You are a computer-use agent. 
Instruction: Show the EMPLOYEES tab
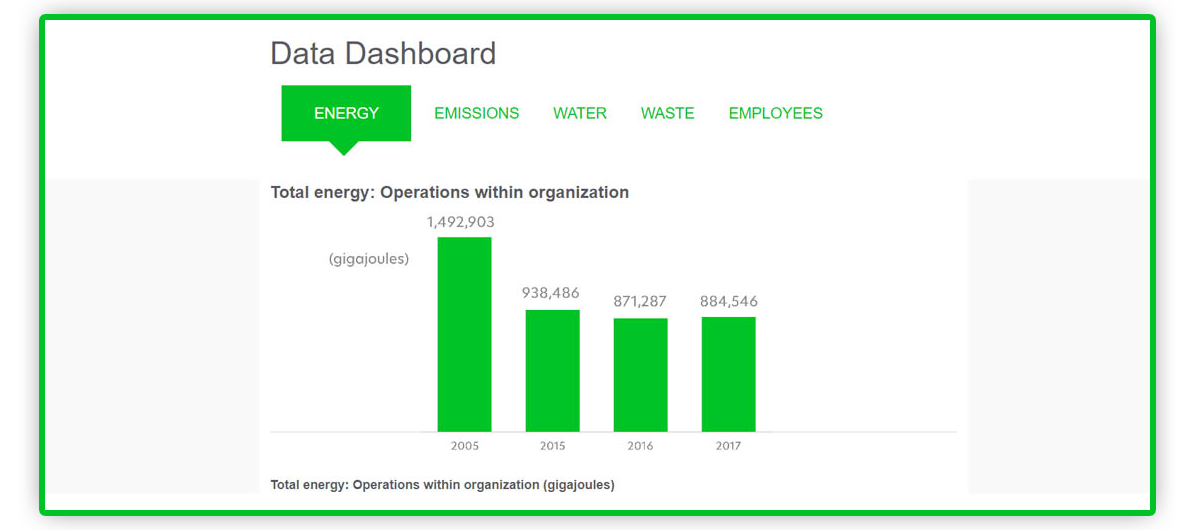click(x=775, y=114)
